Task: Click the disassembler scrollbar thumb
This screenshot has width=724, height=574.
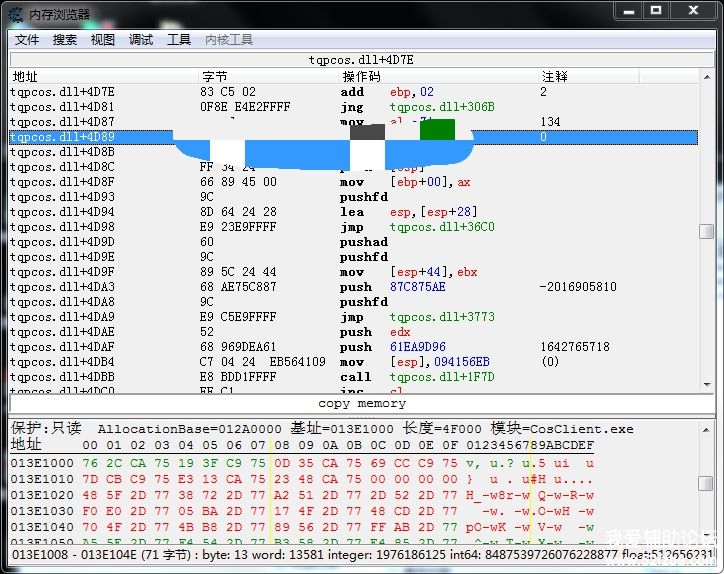Action: click(x=706, y=231)
